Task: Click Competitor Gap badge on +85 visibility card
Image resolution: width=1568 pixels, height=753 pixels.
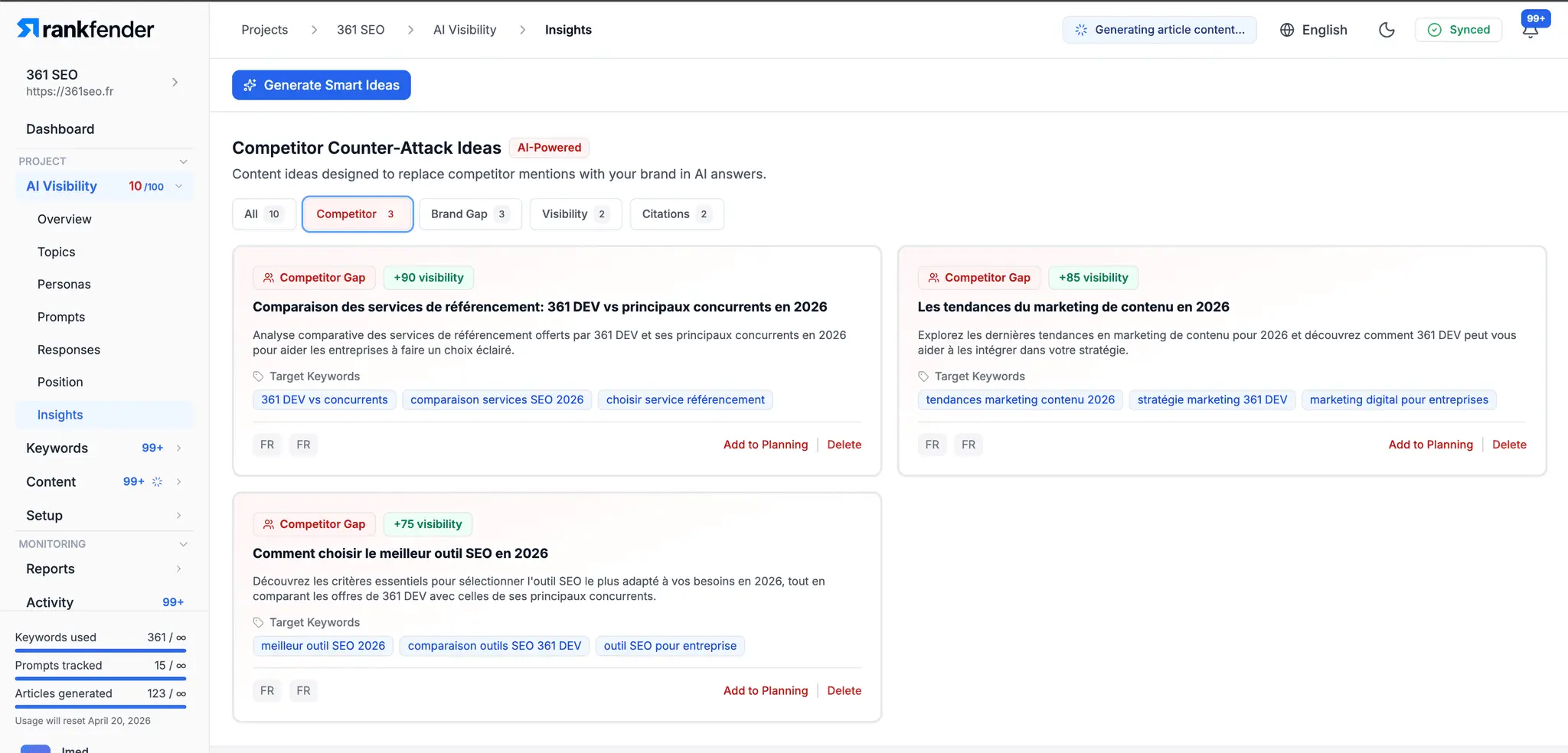Action: (979, 278)
